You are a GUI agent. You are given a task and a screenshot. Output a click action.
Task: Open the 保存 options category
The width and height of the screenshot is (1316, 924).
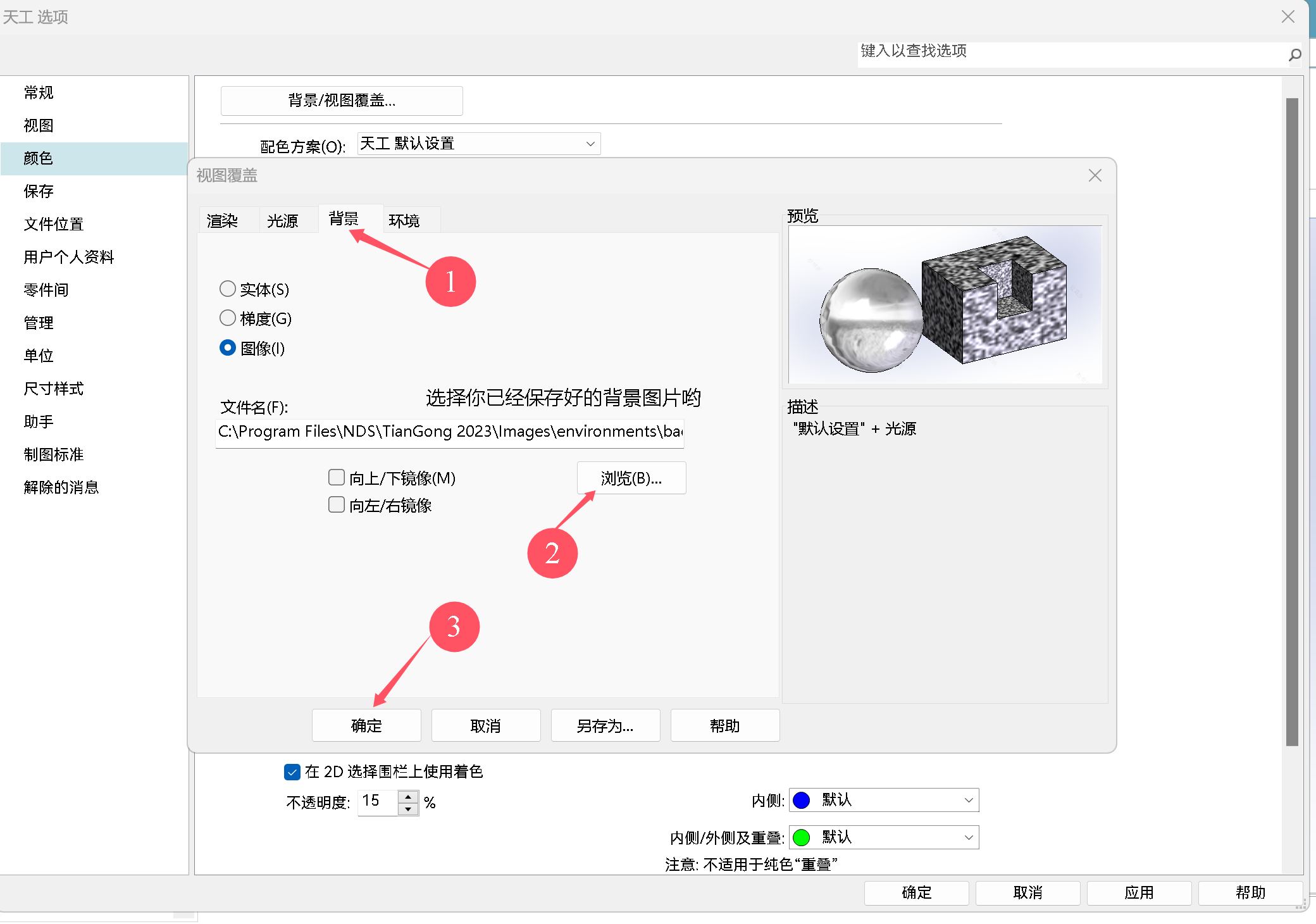pyautogui.click(x=94, y=191)
